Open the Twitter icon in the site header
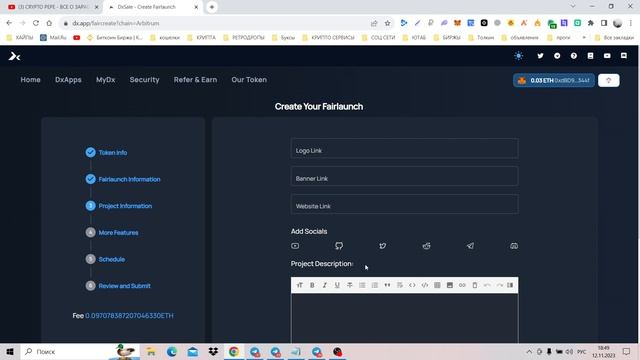 (540, 56)
